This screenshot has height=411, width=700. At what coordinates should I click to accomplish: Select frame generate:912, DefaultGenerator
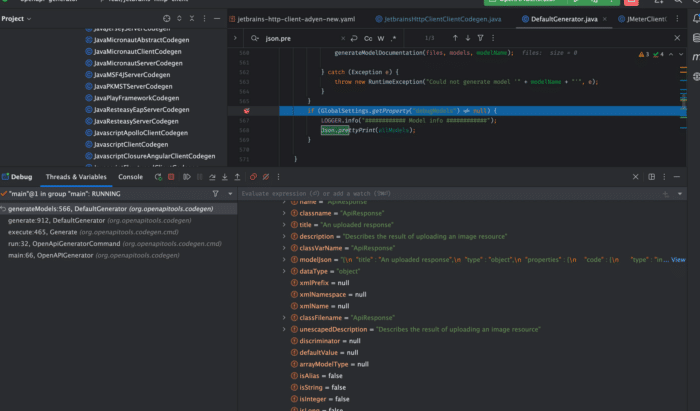[118, 220]
